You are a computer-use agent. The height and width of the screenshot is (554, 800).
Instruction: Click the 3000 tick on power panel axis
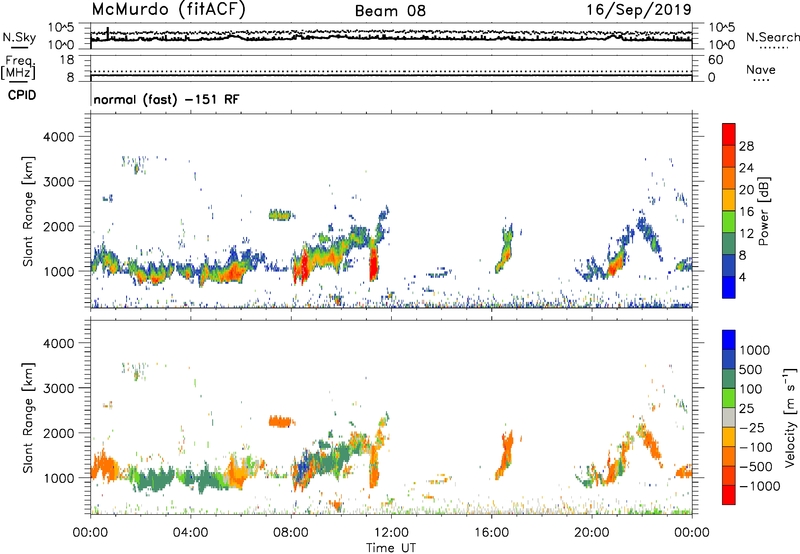[58, 182]
